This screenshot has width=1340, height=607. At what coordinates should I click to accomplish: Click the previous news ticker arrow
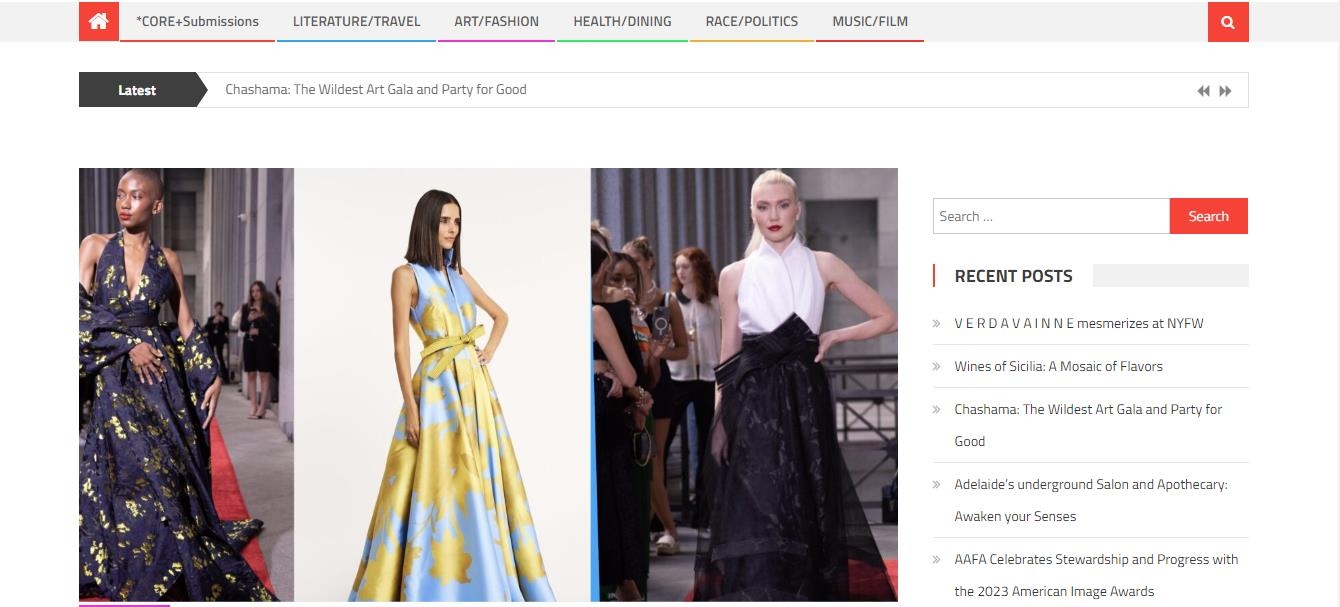click(1203, 91)
